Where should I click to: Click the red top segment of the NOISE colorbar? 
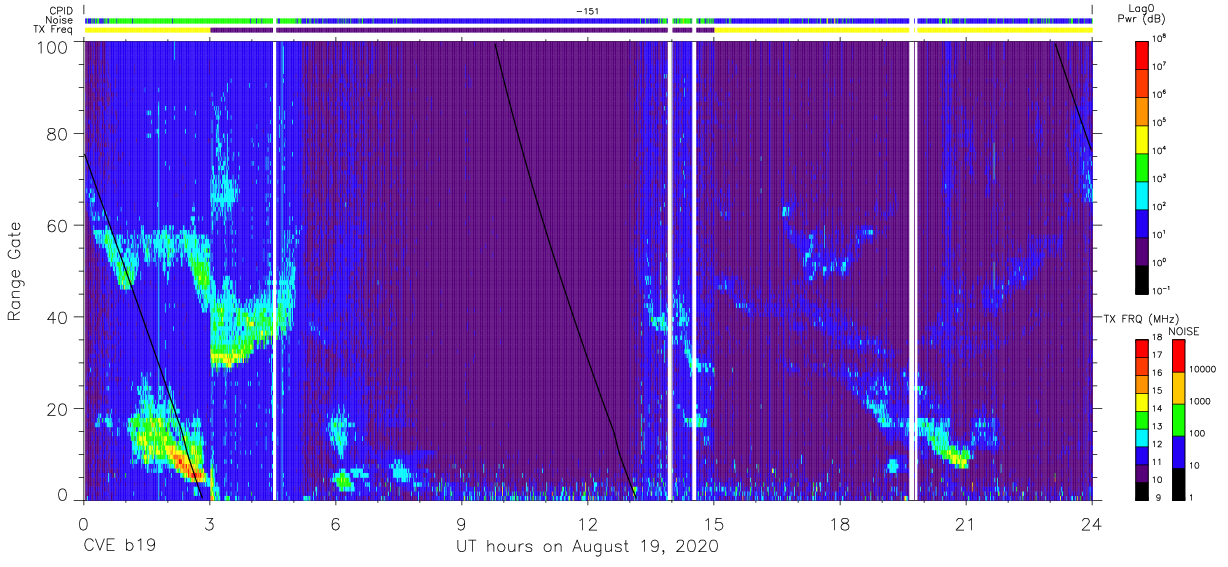[1178, 356]
